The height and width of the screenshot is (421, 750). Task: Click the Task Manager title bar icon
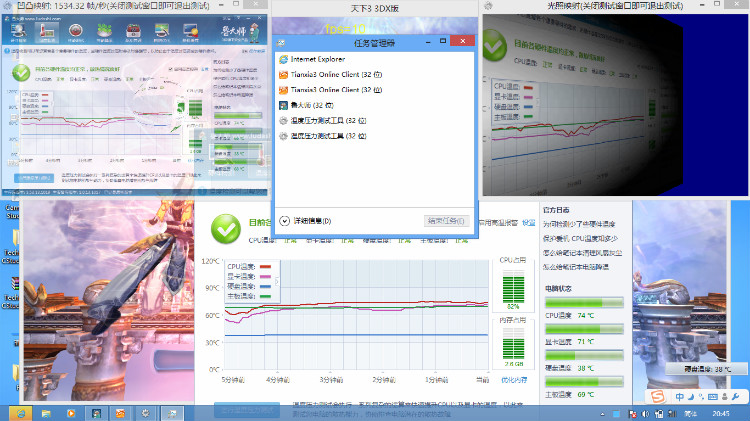(281, 43)
